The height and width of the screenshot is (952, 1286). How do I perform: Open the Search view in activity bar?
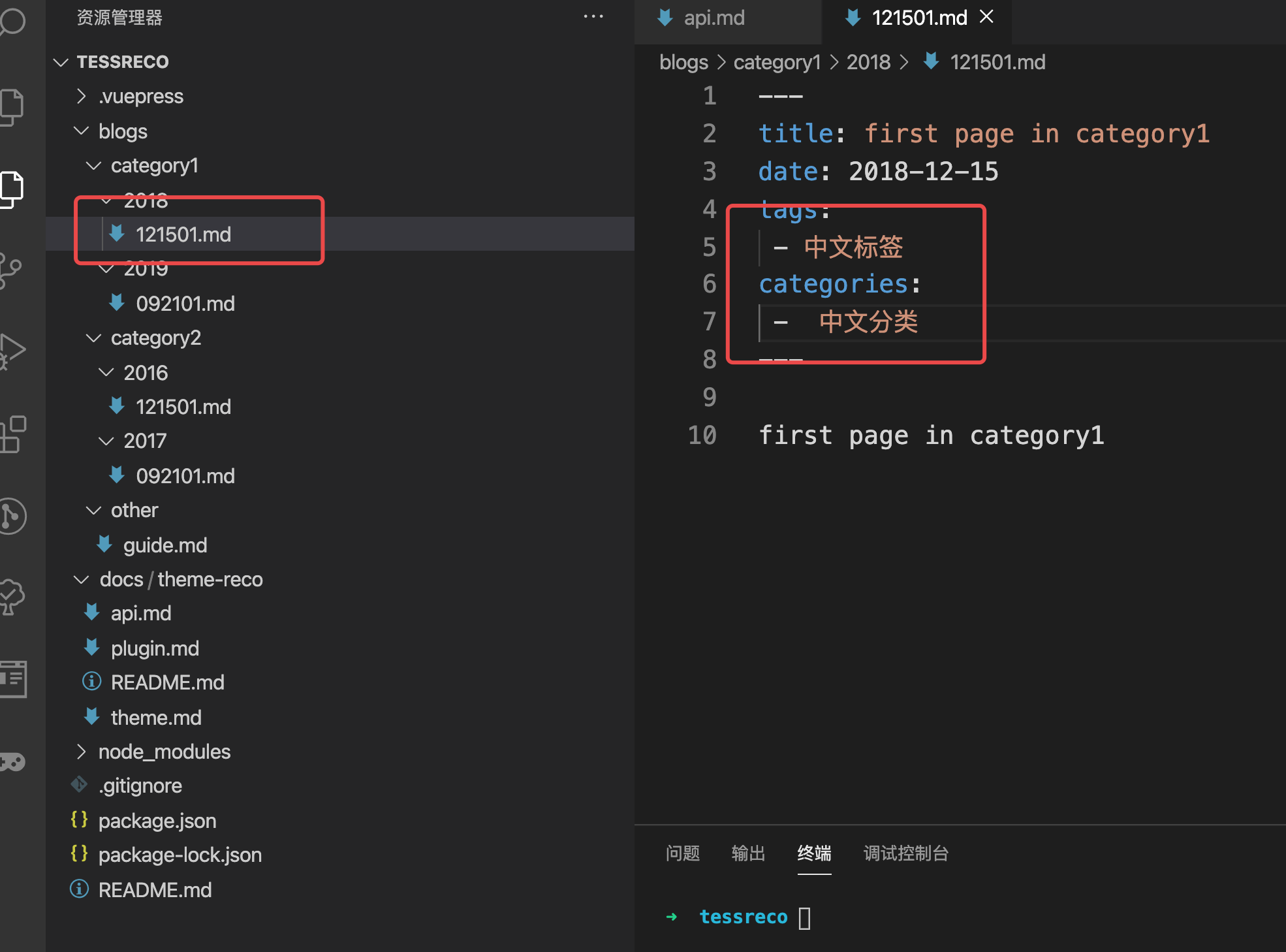(13, 20)
